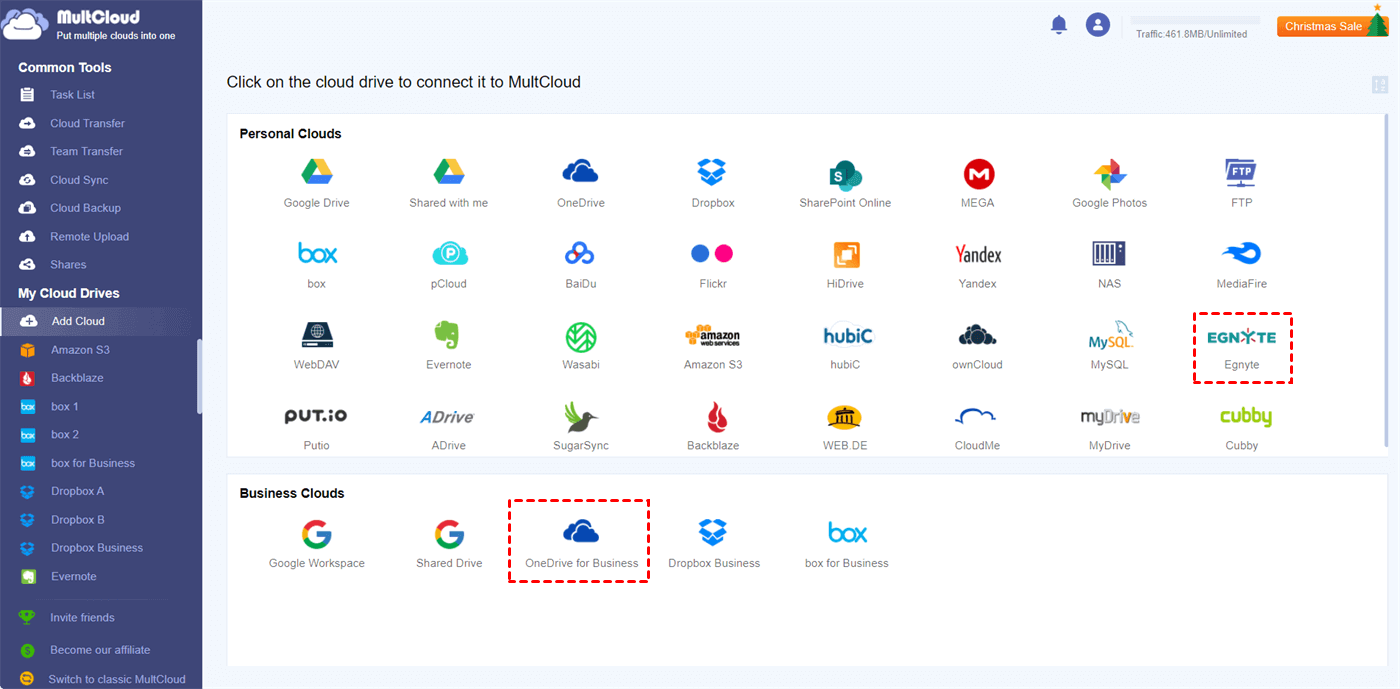Select Wasabi storage
The width and height of the screenshot is (1400, 689).
coord(580,345)
